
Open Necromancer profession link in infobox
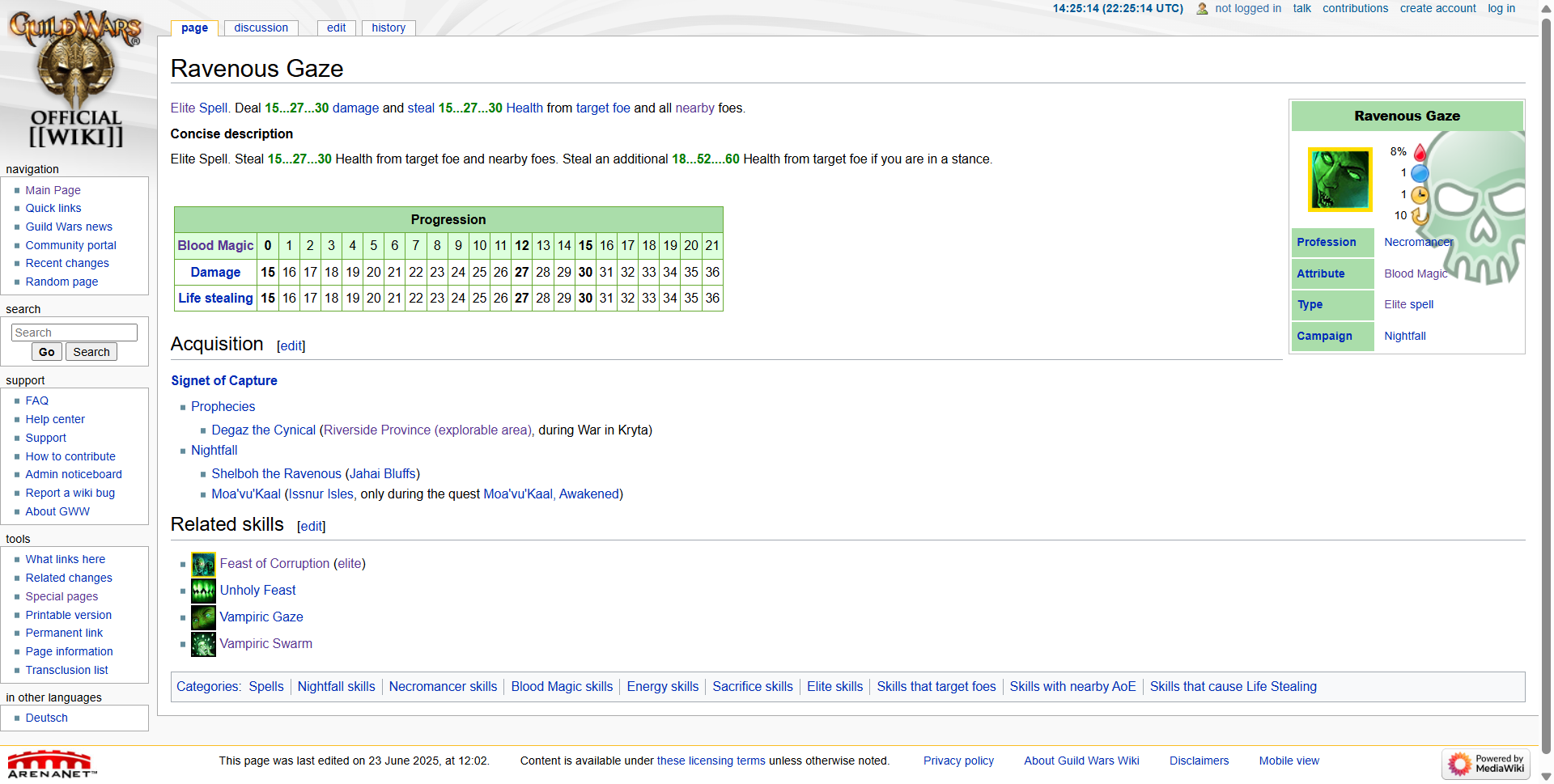[1419, 242]
